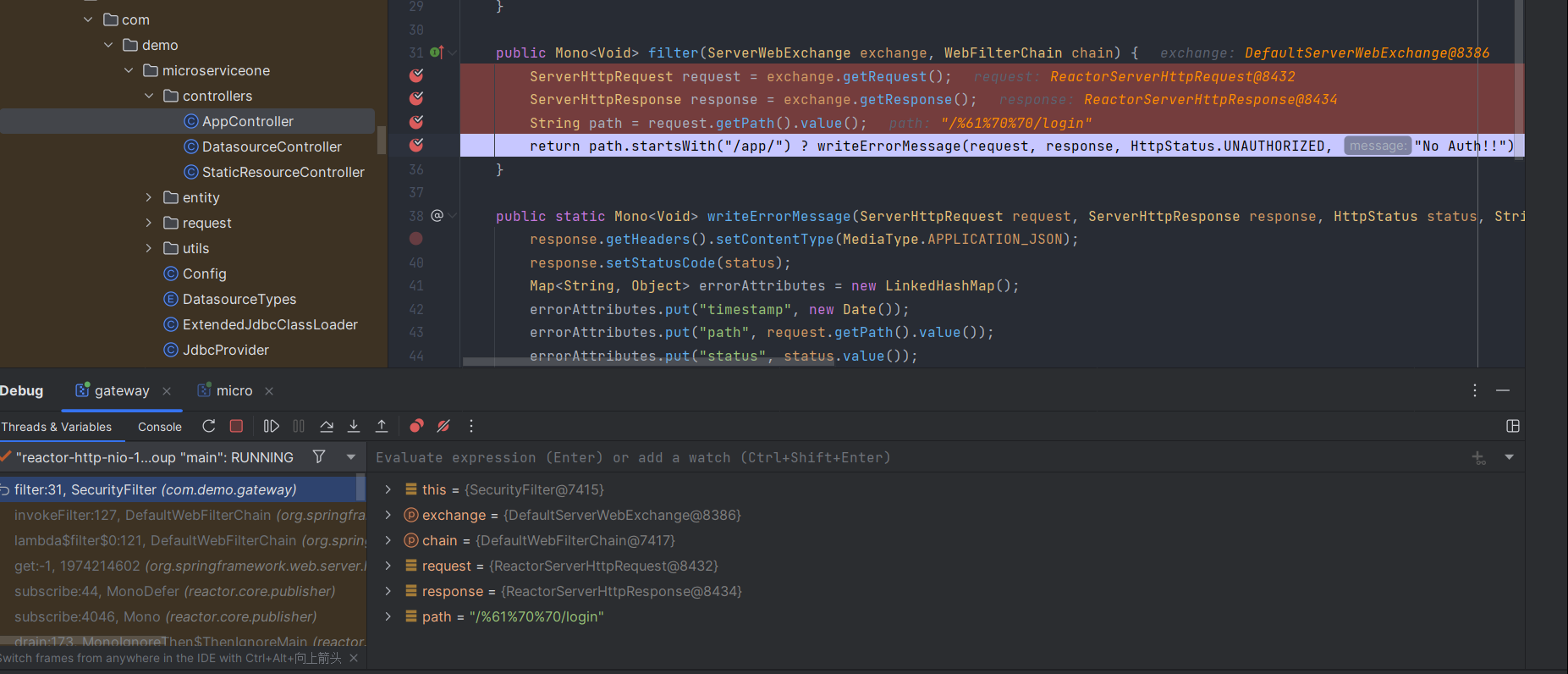The image size is (1568, 674).
Task: Collapse the controllers folder
Action: click(x=149, y=96)
